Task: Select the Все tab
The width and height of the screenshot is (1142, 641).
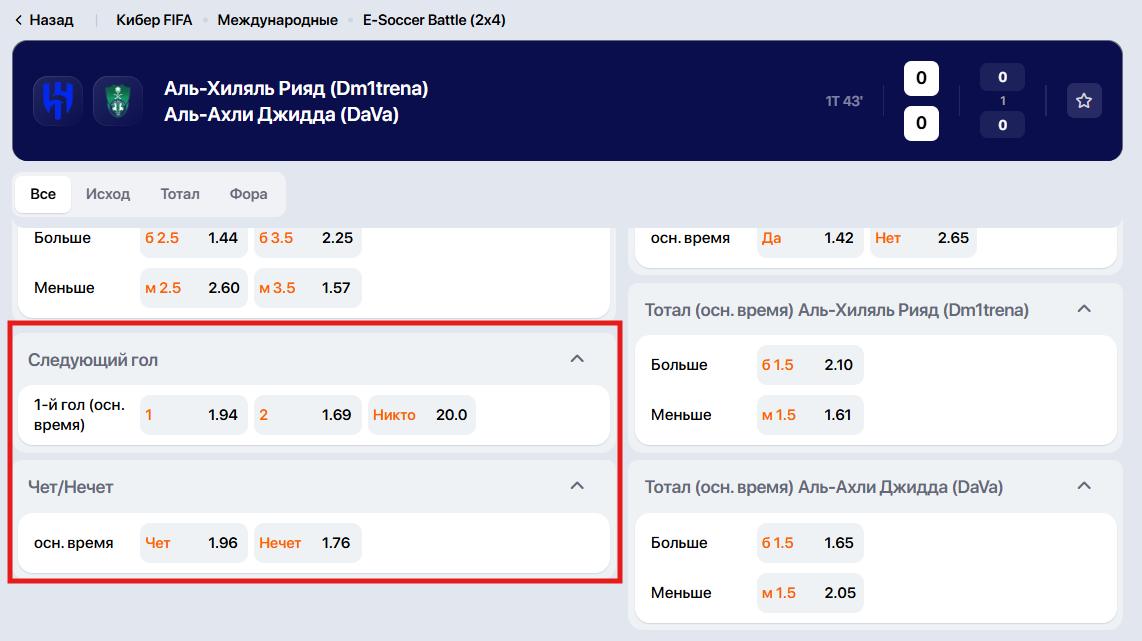Action: coord(43,194)
